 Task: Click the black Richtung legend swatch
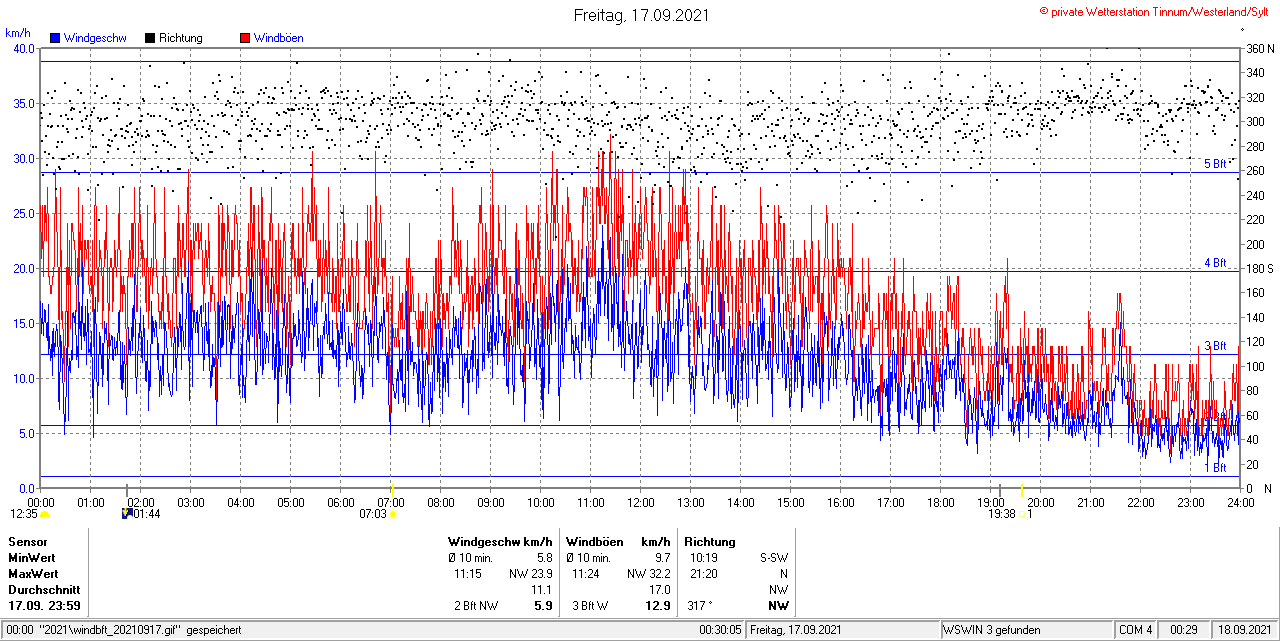tap(150, 38)
